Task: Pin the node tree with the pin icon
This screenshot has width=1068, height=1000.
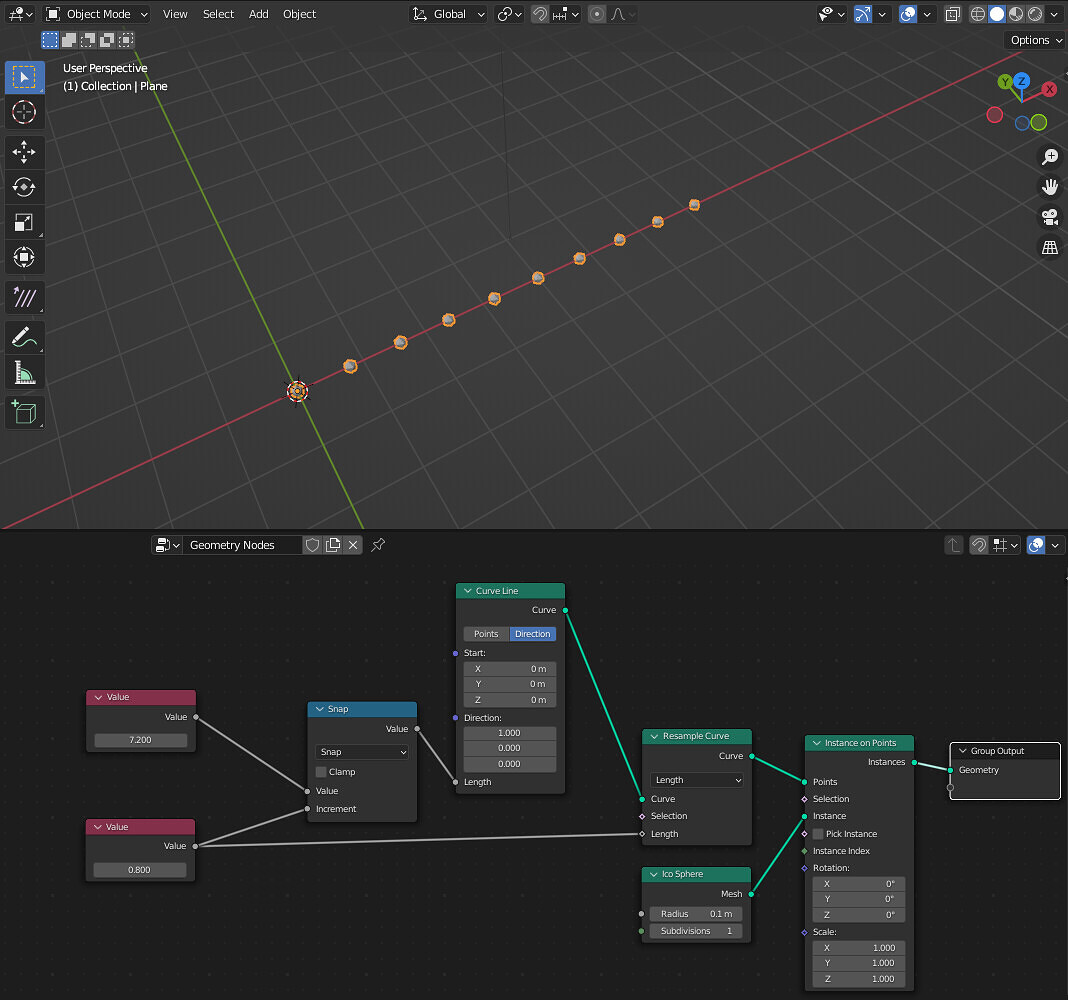Action: click(378, 545)
